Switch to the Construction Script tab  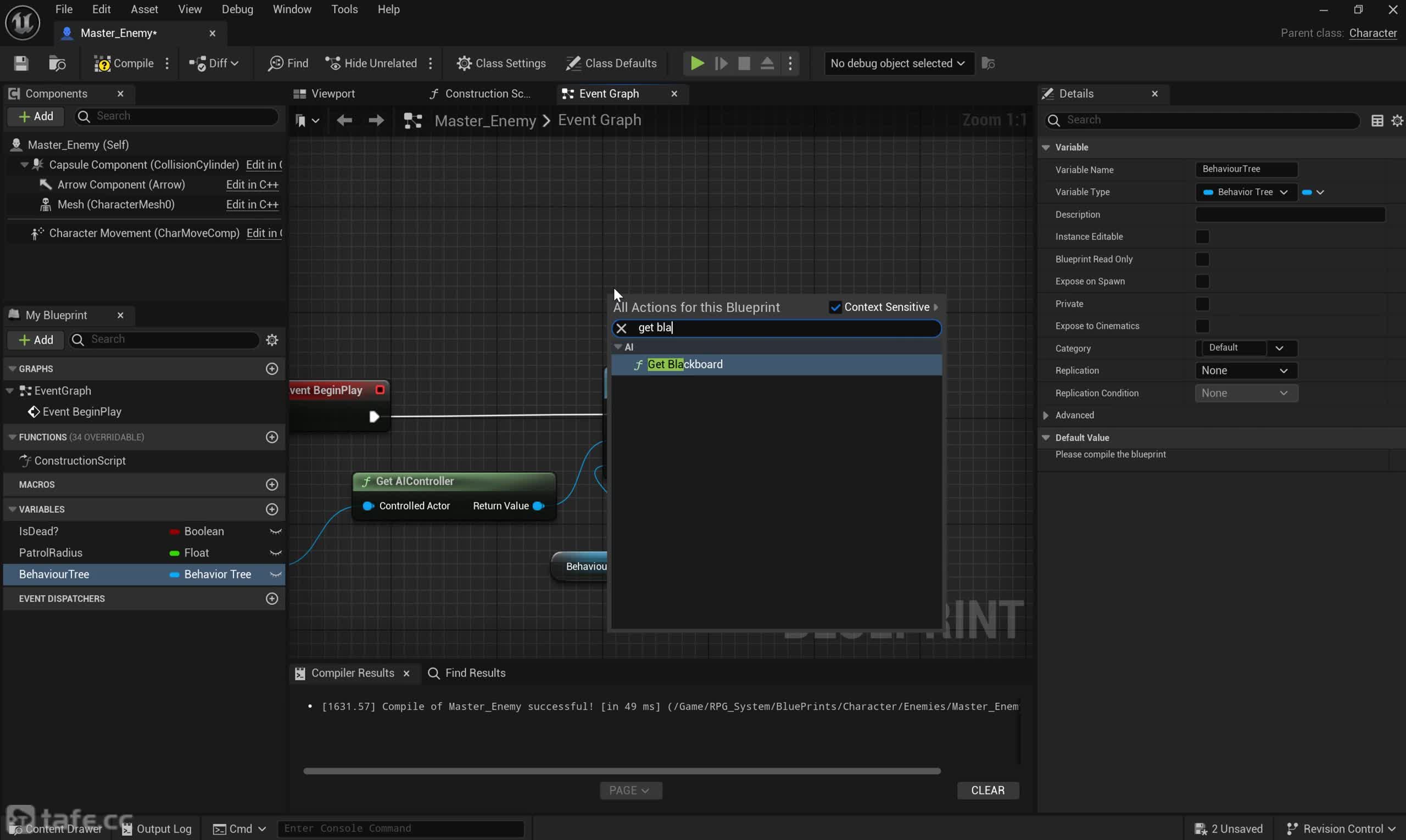(x=479, y=94)
